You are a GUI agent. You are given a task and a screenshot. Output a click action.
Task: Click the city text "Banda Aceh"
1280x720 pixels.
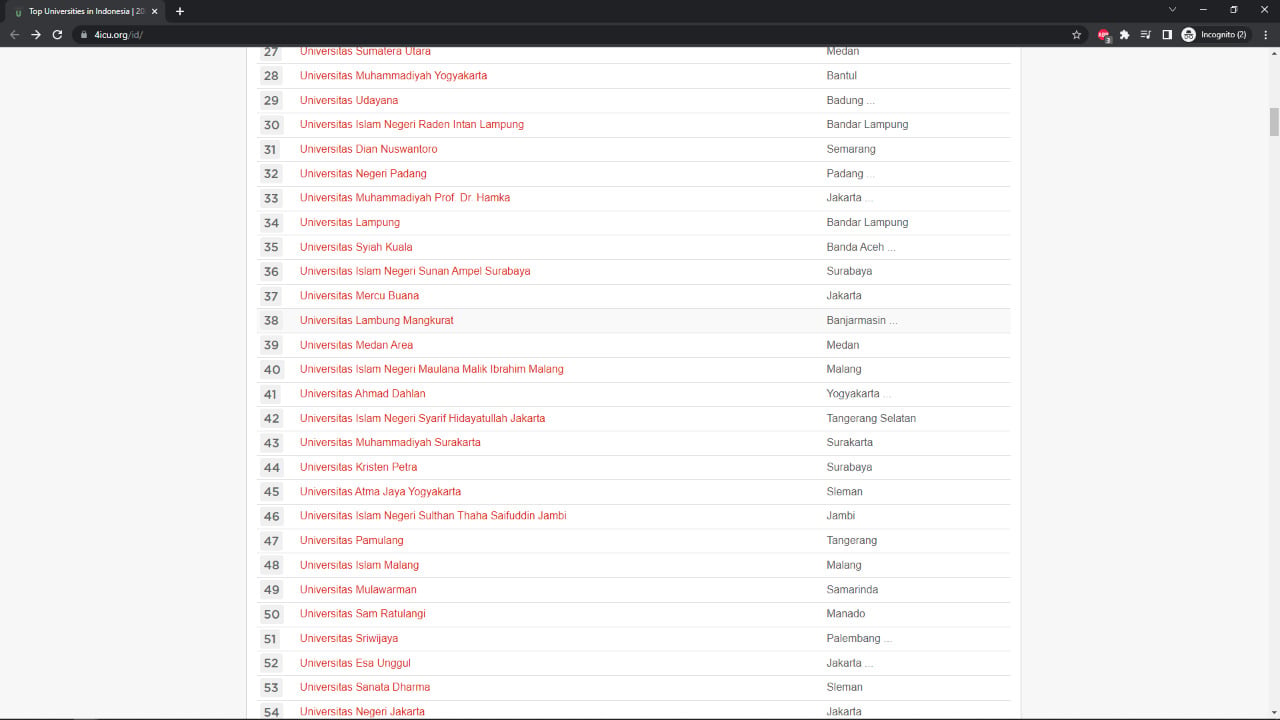(855, 247)
